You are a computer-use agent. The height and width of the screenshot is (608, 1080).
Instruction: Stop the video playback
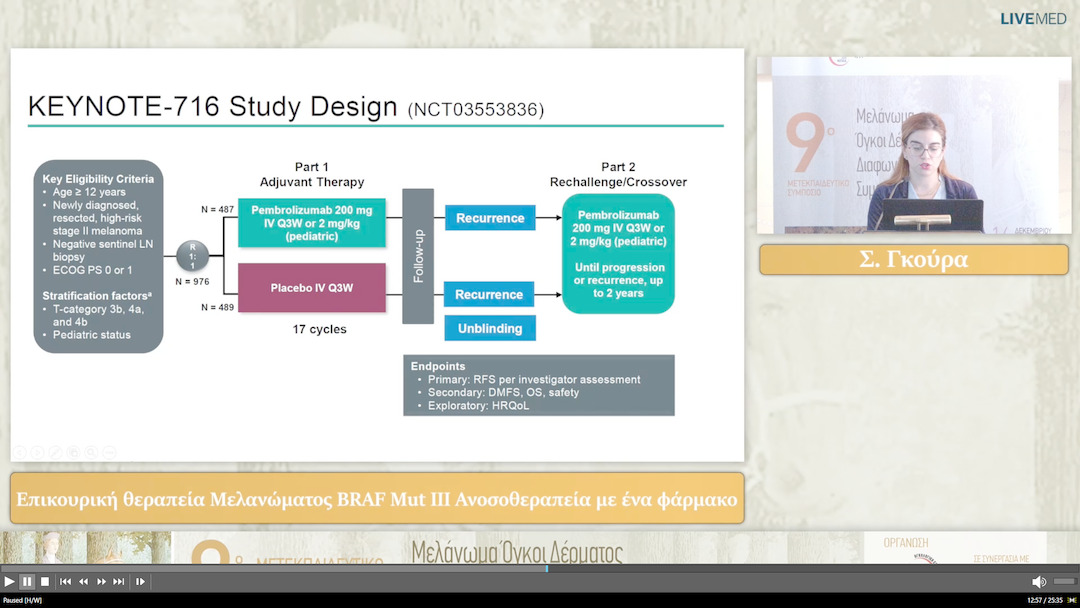(45, 581)
